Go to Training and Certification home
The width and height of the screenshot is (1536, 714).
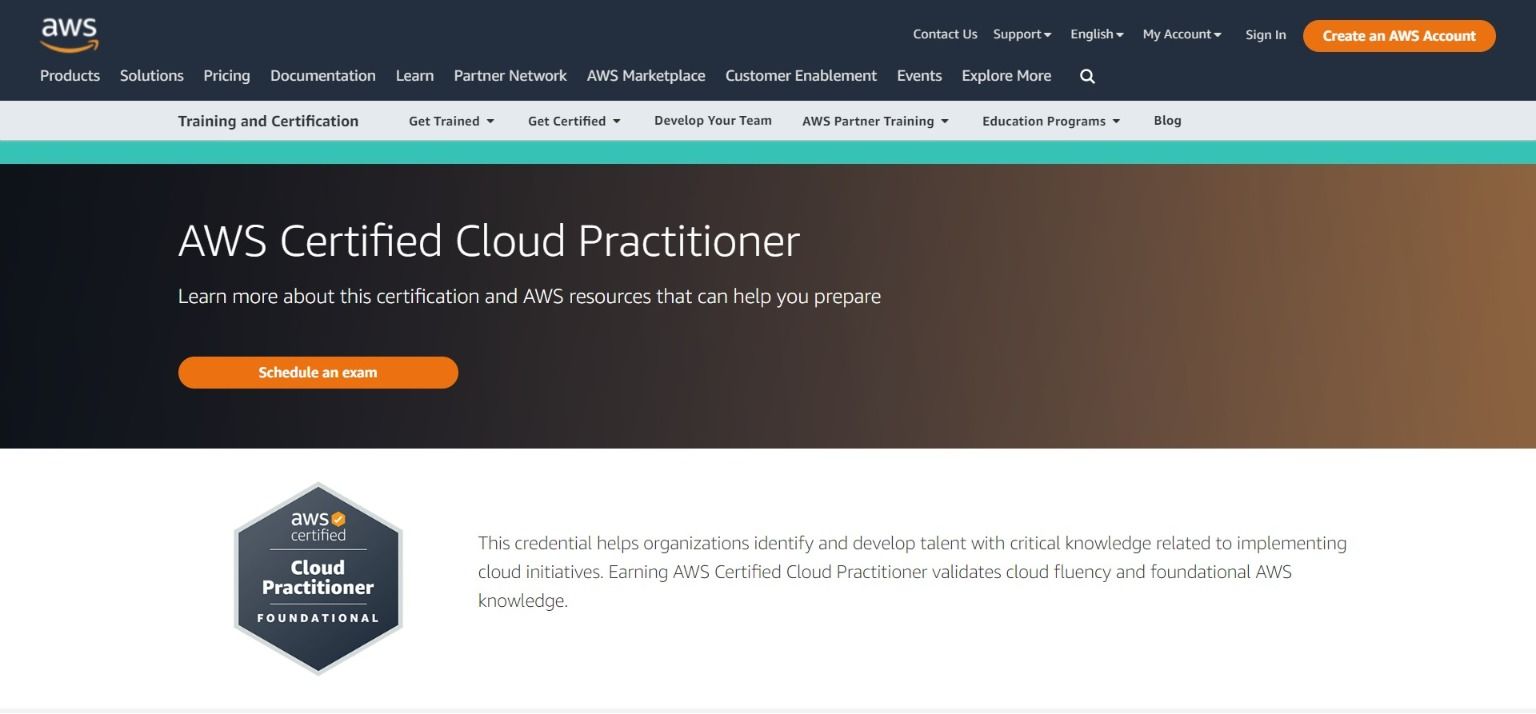pyautogui.click(x=267, y=120)
